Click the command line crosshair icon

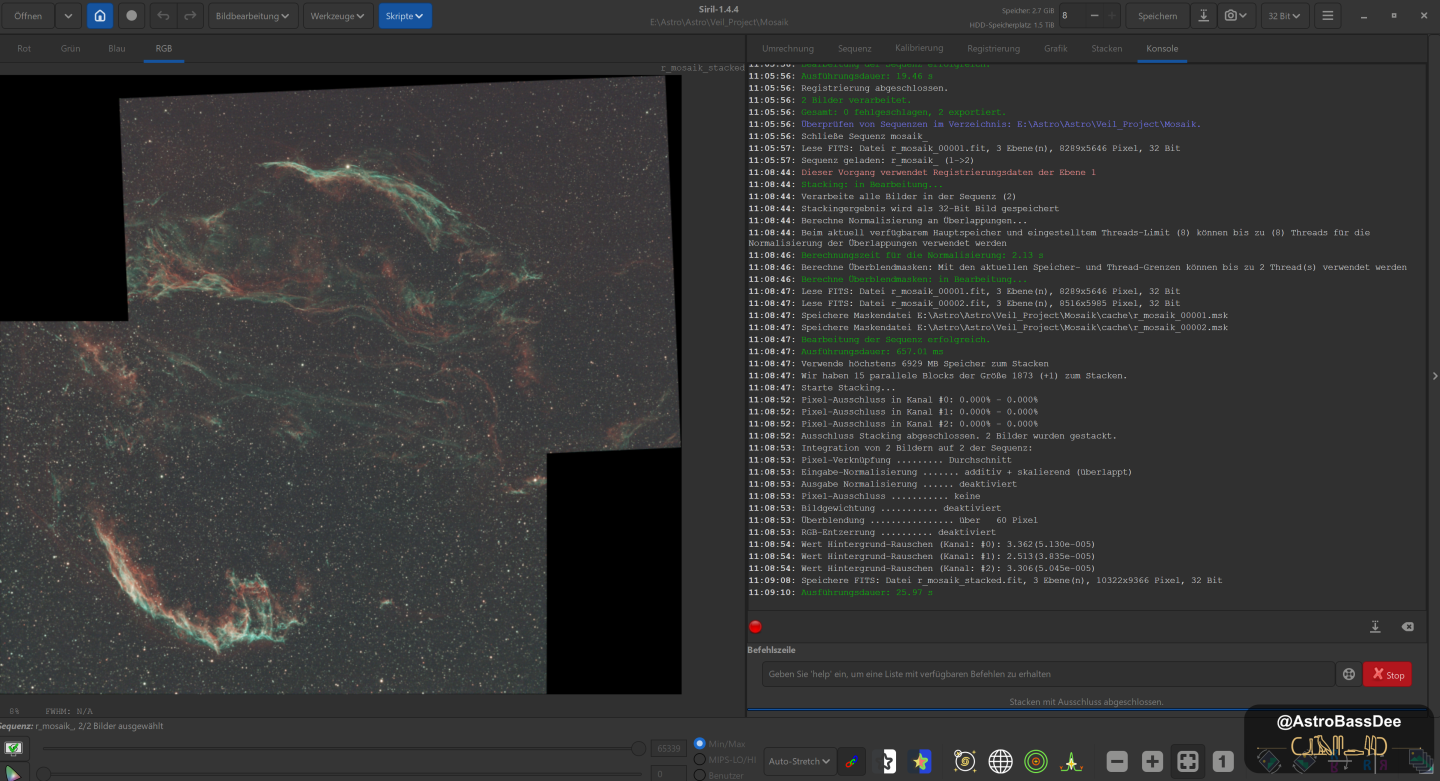tap(1348, 674)
